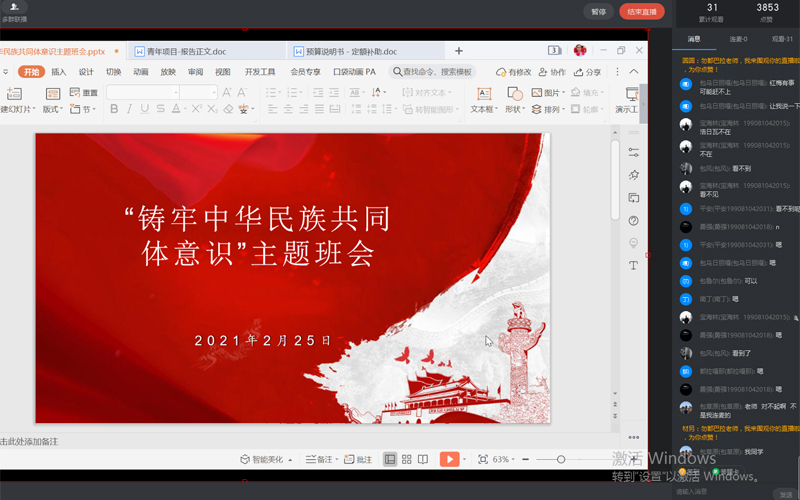Open the 设计 ribbon tab
Viewport: 800px width, 500px height.
86,72
